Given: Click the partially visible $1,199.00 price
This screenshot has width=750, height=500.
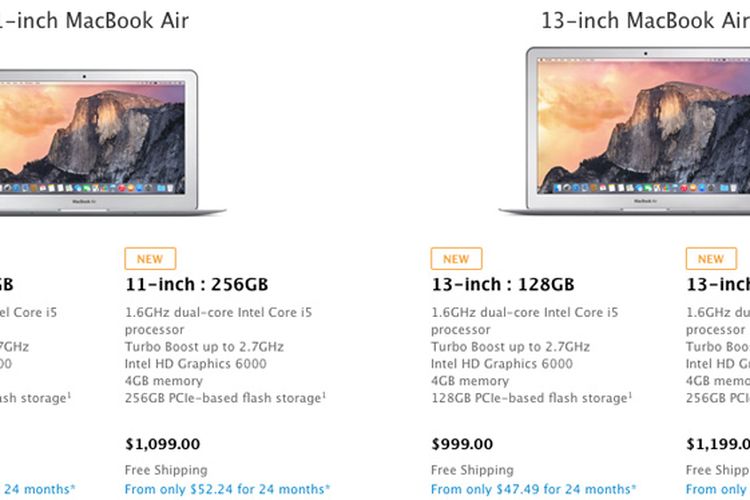Looking at the screenshot, I should [718, 444].
